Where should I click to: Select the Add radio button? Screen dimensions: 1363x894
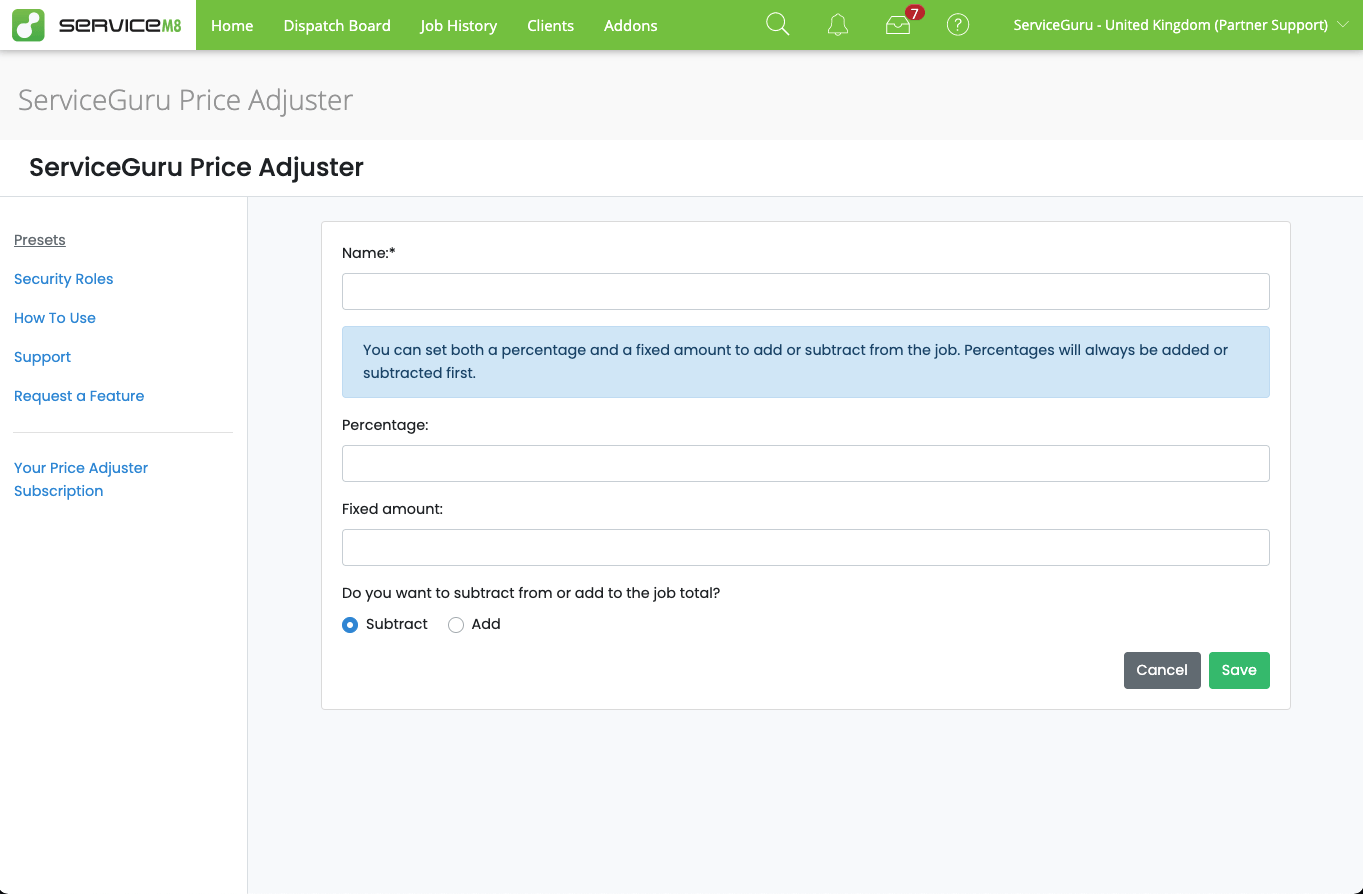(456, 625)
